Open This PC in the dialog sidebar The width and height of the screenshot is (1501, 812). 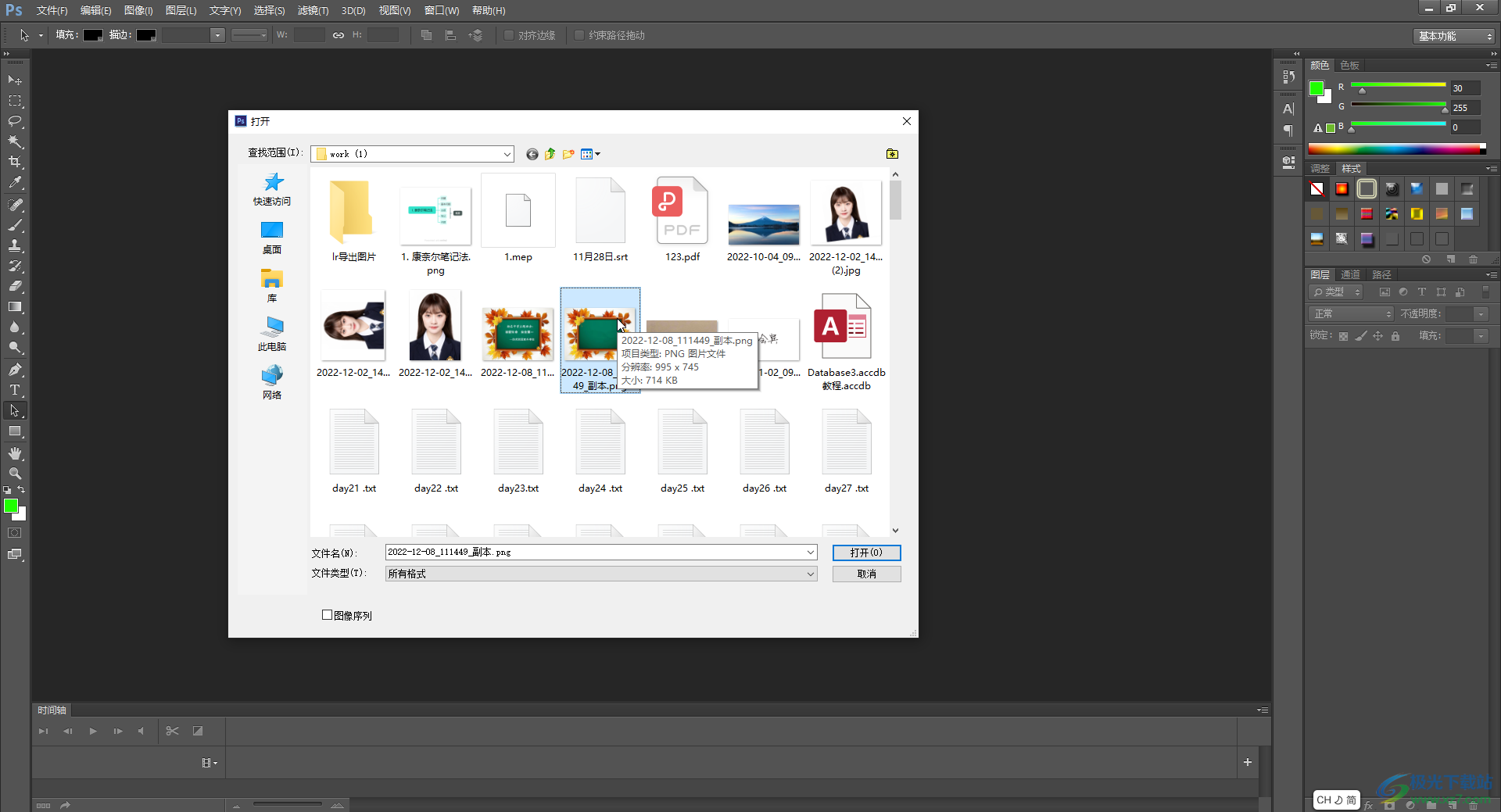(272, 334)
